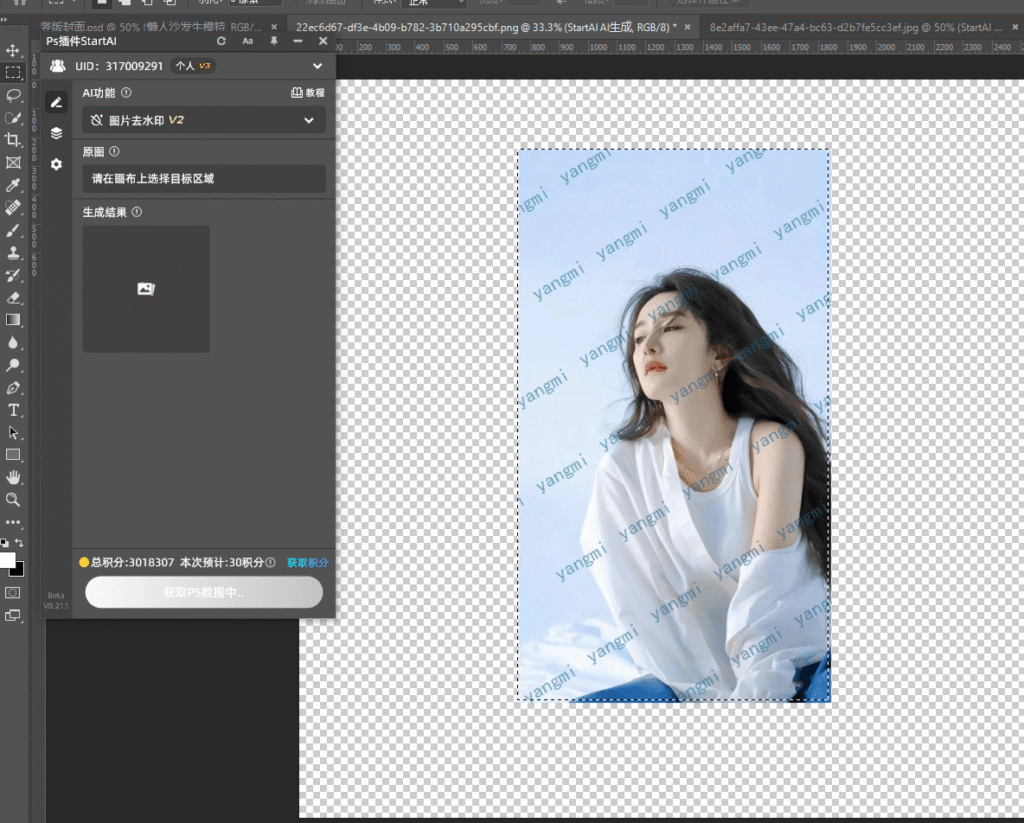Toggle the StartAI panel pin
This screenshot has width=1024, height=823.
[x=274, y=41]
